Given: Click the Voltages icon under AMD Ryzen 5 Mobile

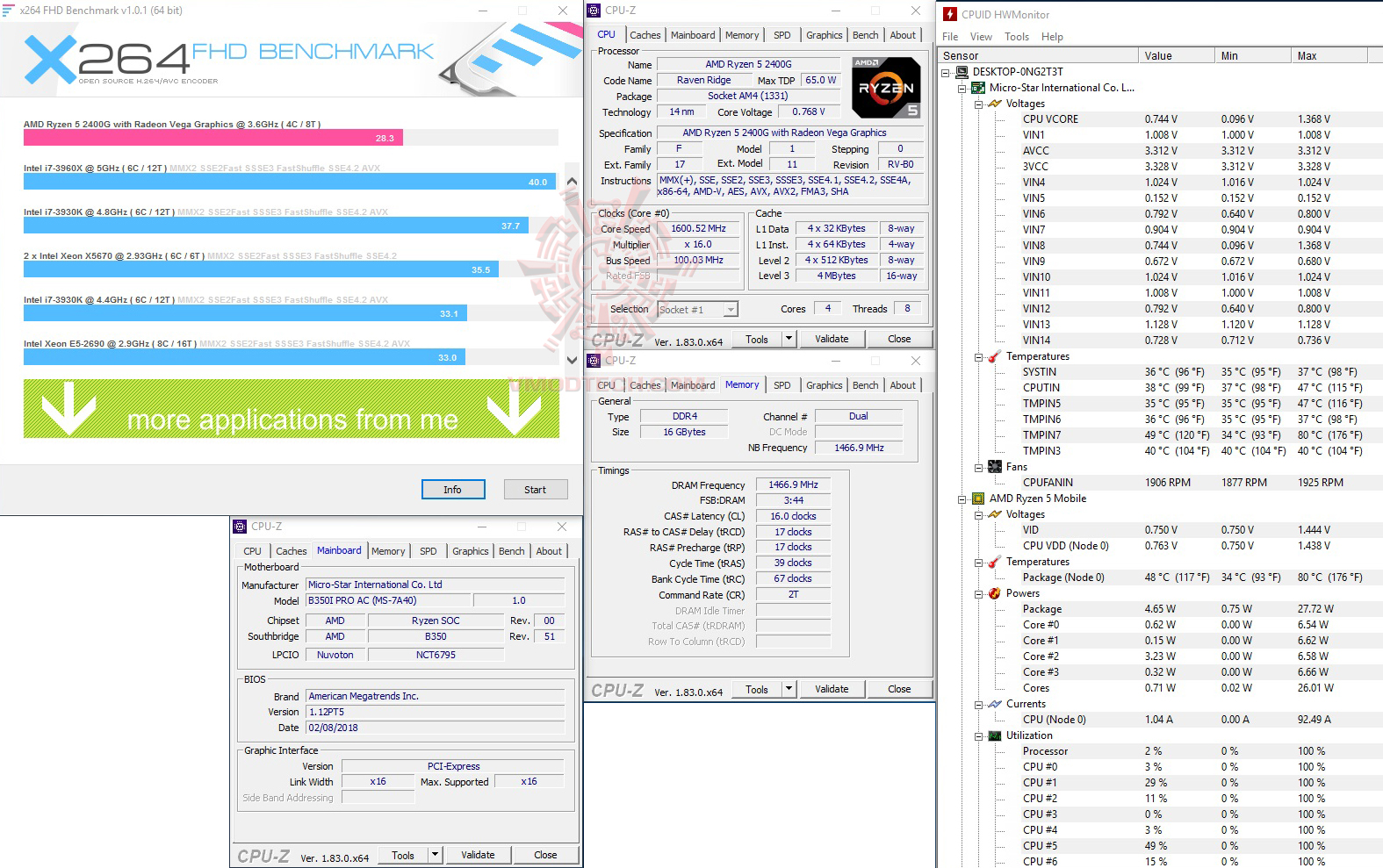Looking at the screenshot, I should tap(995, 514).
